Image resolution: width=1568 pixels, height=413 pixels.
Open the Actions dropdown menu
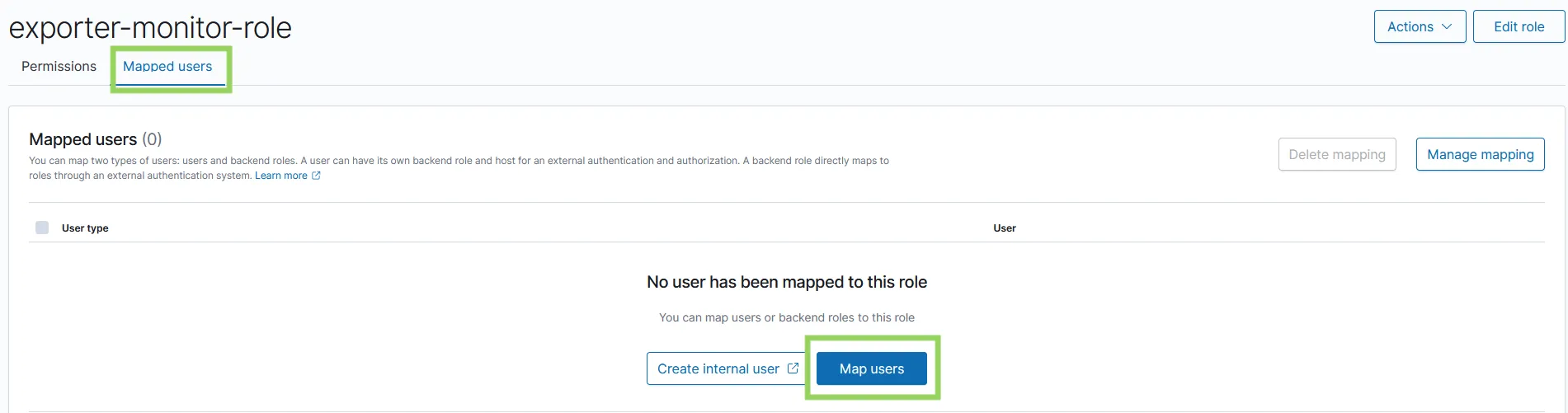click(x=1419, y=26)
